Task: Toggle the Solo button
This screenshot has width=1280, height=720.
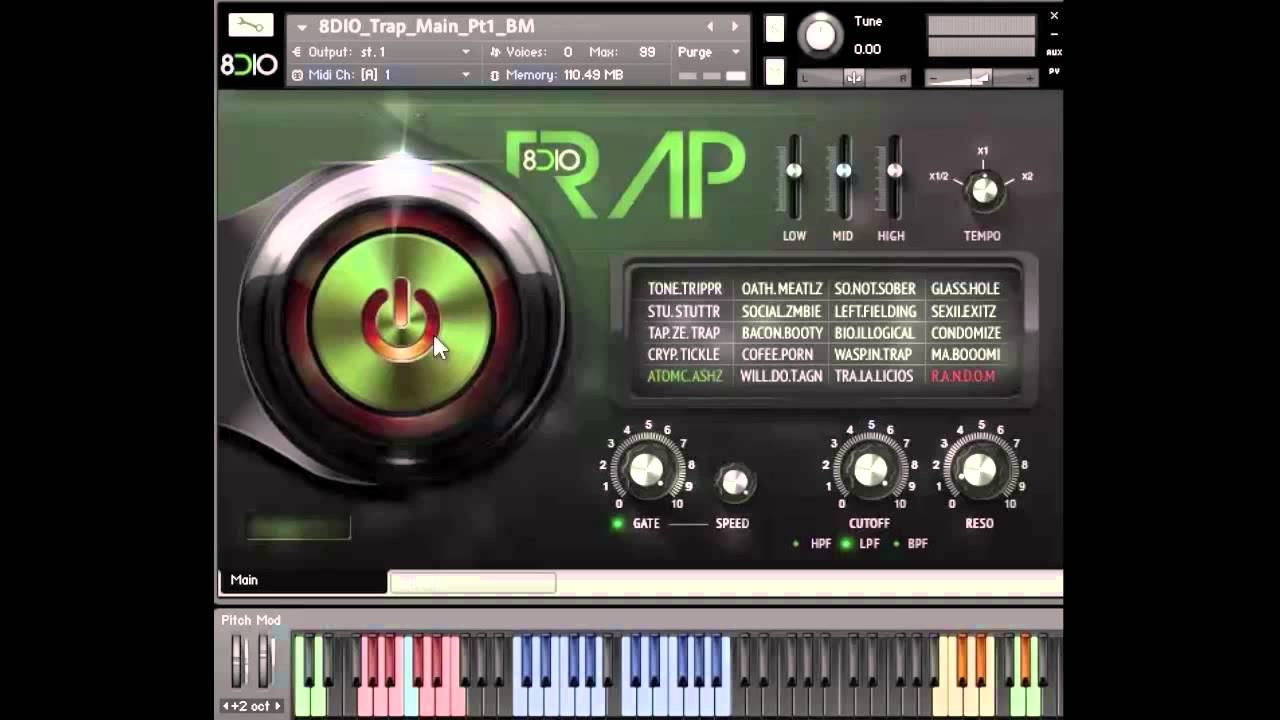Action: coord(775,29)
